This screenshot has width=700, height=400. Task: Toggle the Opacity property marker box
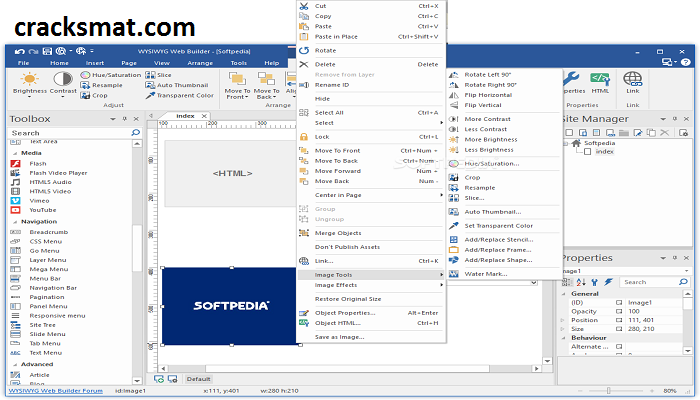(619, 312)
